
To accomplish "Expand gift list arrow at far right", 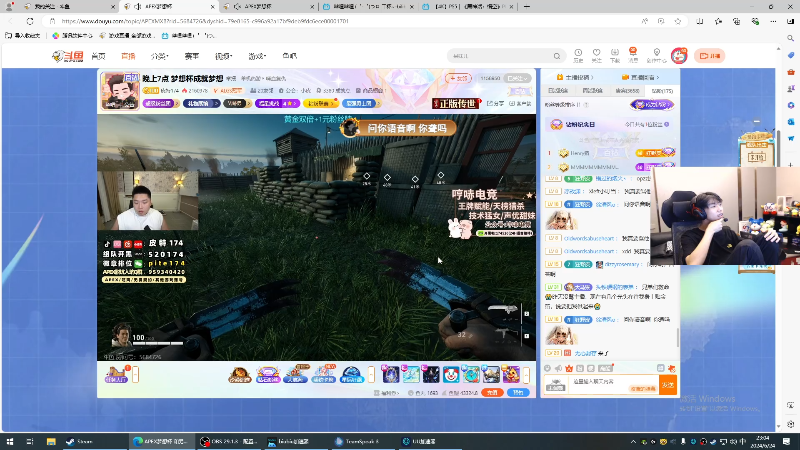I will tap(526, 375).
